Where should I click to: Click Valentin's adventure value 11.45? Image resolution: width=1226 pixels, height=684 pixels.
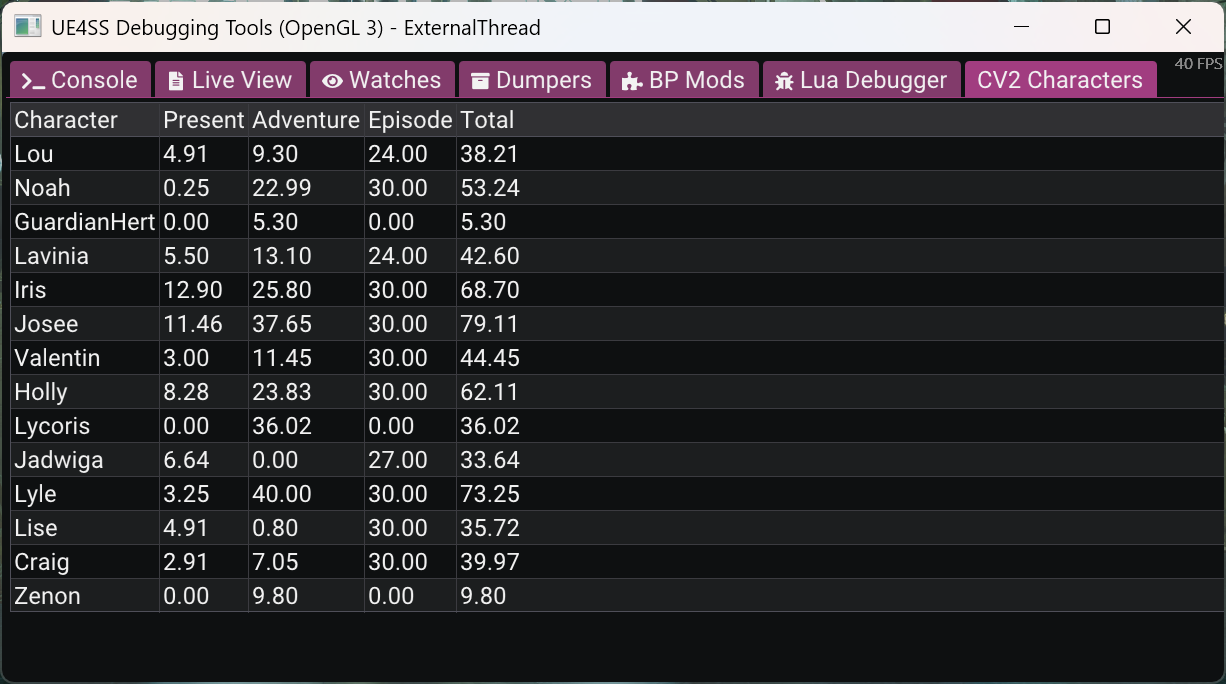tap(282, 358)
